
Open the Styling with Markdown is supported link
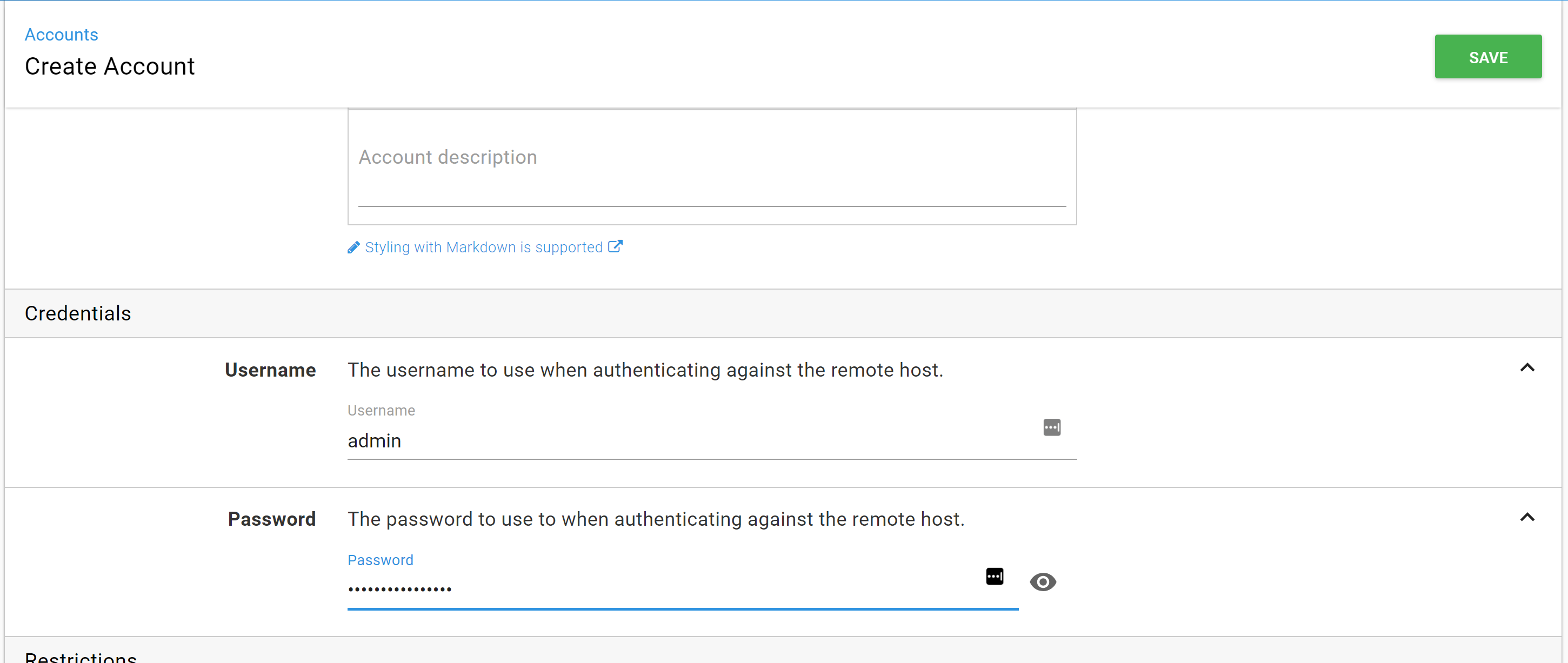point(483,247)
